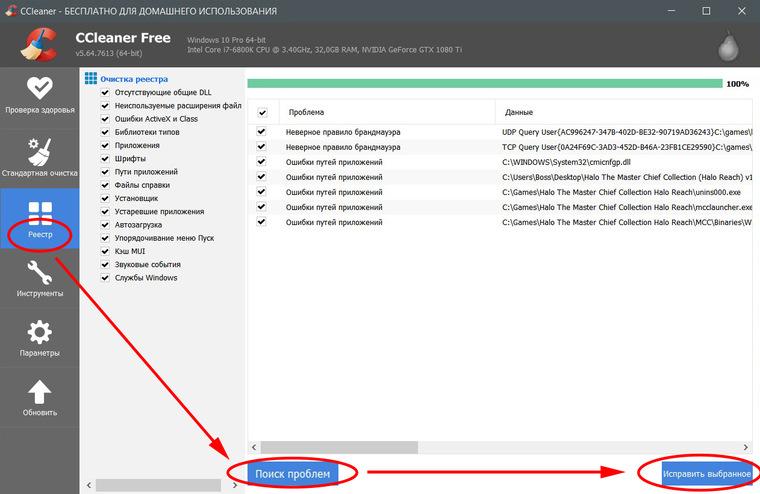Viewport: 760px width, 494px height.
Task: Open the Registry section icon
Action: click(x=40, y=214)
